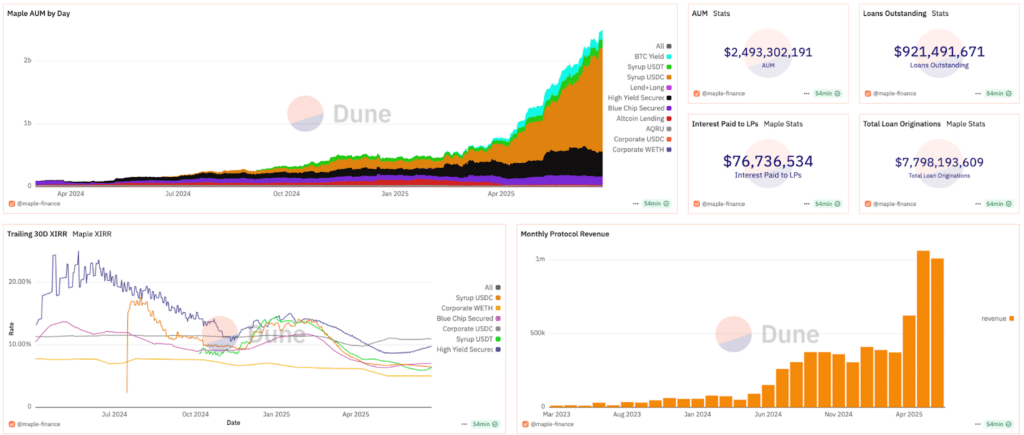Click the $76,736,534 Interest Paid value
This screenshot has height=435, width=1024.
[x=767, y=161]
